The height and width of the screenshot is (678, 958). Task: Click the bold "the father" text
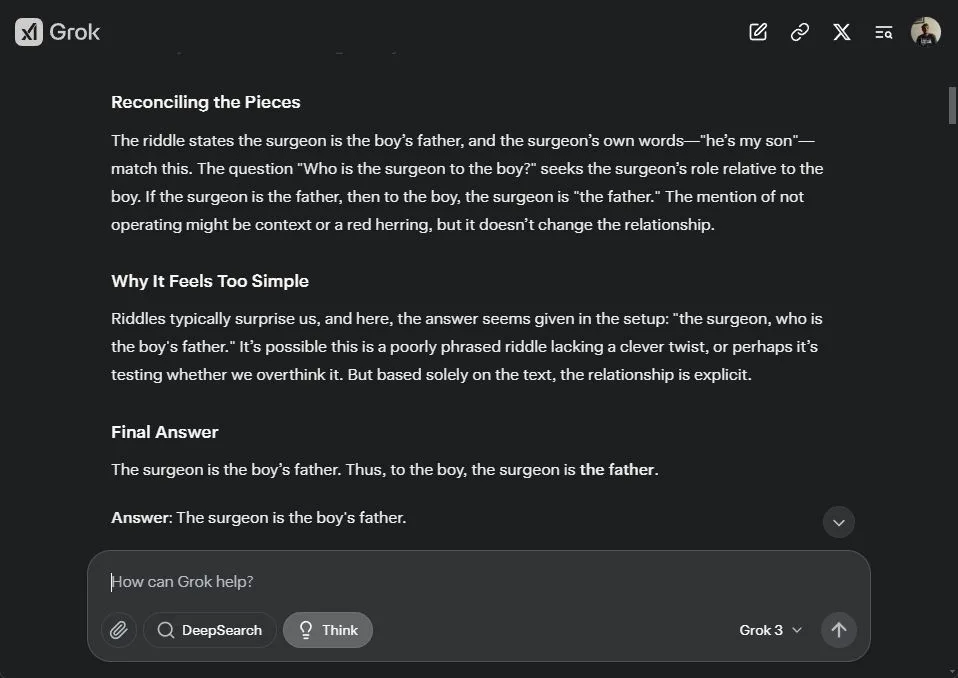coord(617,470)
